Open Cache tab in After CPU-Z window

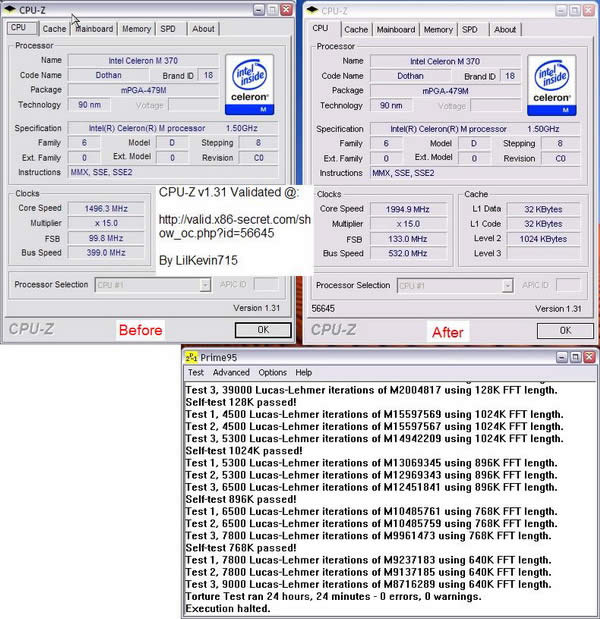click(356, 30)
